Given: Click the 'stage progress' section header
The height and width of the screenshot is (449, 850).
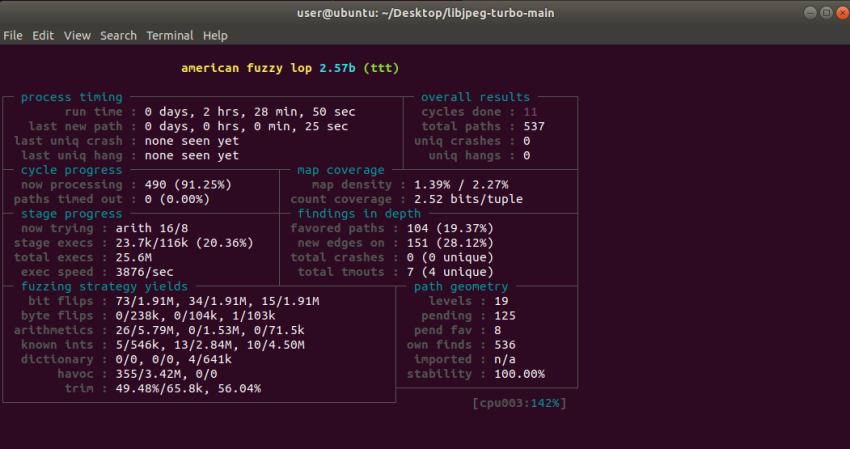Looking at the screenshot, I should click(x=72, y=214).
